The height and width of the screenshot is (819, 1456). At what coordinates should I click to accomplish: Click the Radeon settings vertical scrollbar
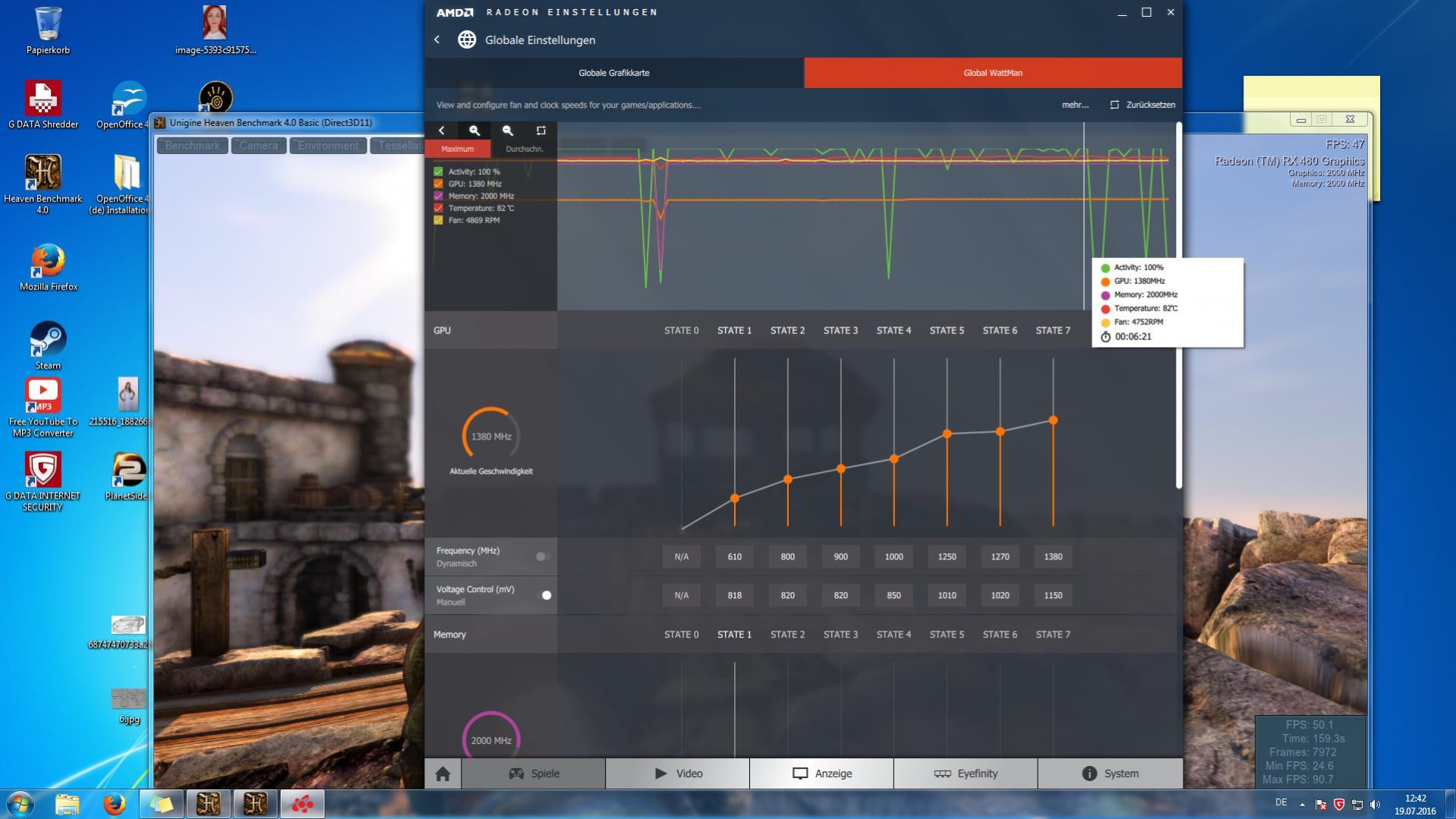1179,305
